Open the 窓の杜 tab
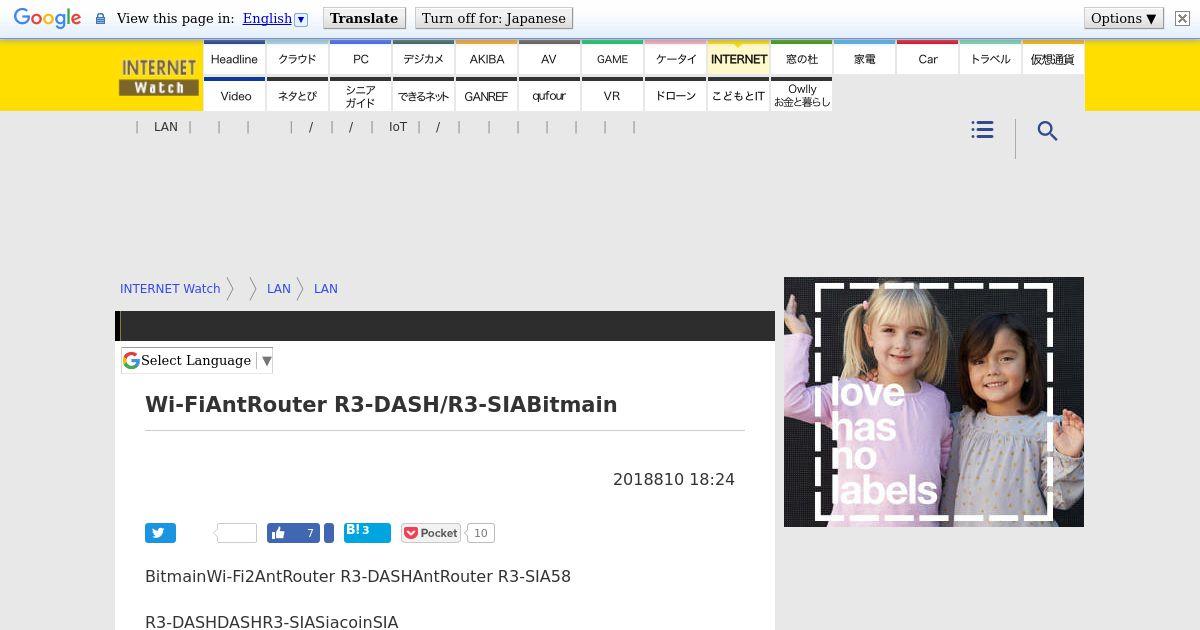The width and height of the screenshot is (1200, 630). [801, 58]
